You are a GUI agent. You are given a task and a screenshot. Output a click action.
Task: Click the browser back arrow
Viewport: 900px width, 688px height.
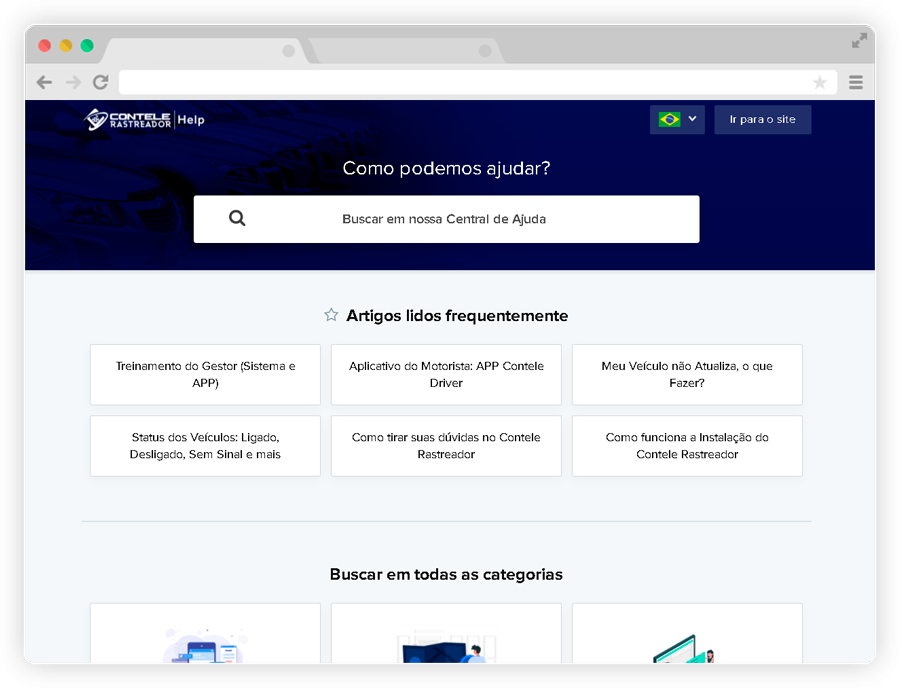(44, 83)
